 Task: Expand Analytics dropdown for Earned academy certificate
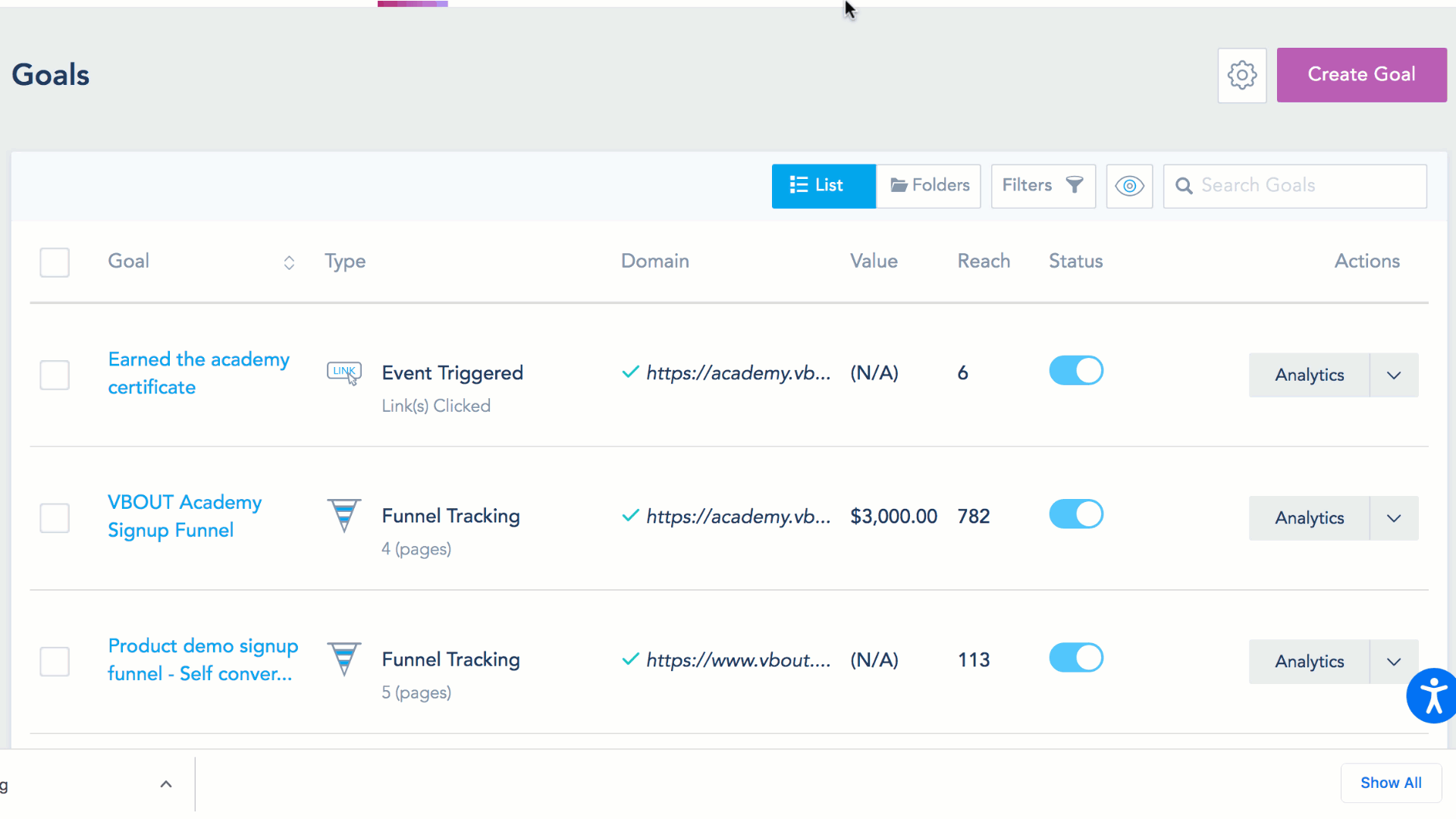coord(1394,375)
